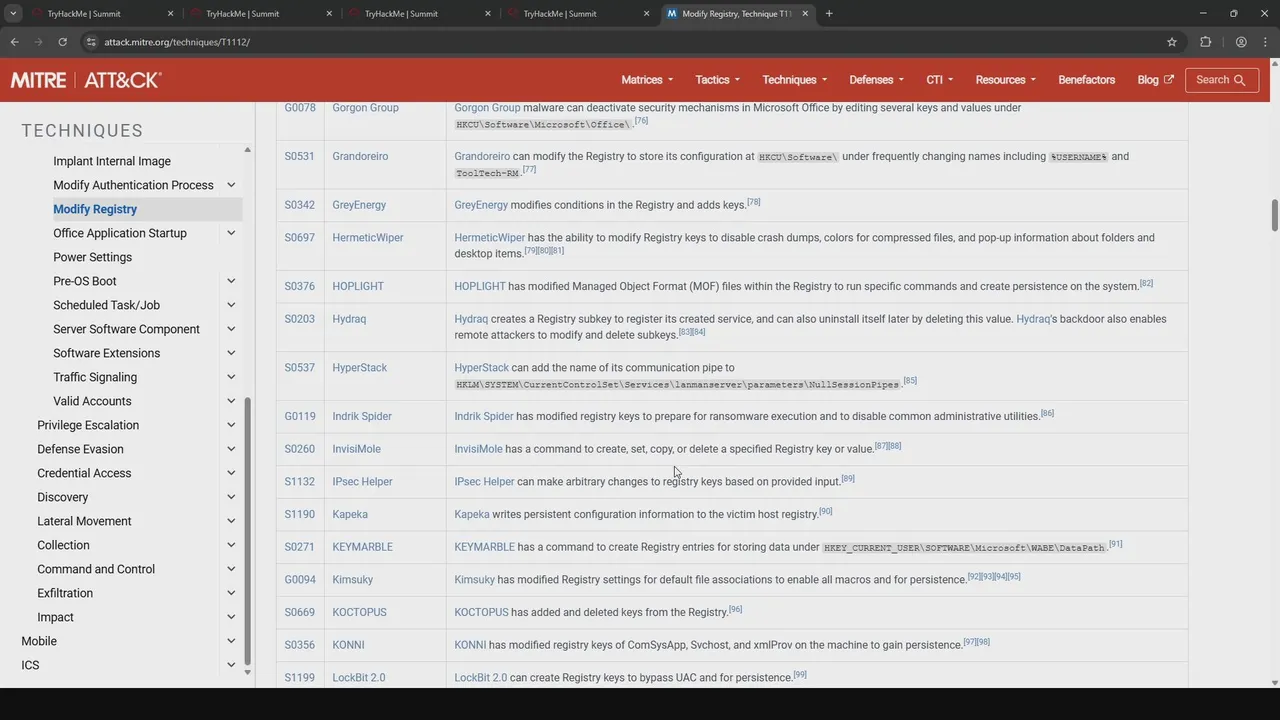Expand the Pre-OS Boot chevron
Viewport: 1280px width, 720px height.
pyautogui.click(x=231, y=281)
